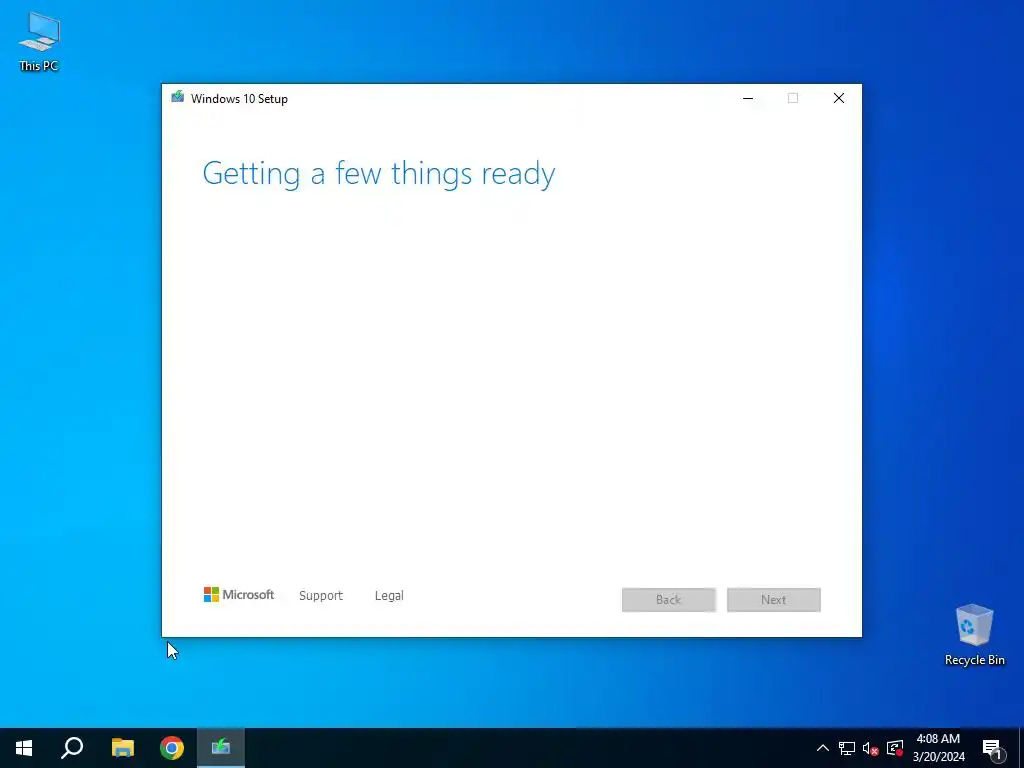Open clock showing 4:08 AM
Screen dimensions: 1024x768
pos(938,748)
